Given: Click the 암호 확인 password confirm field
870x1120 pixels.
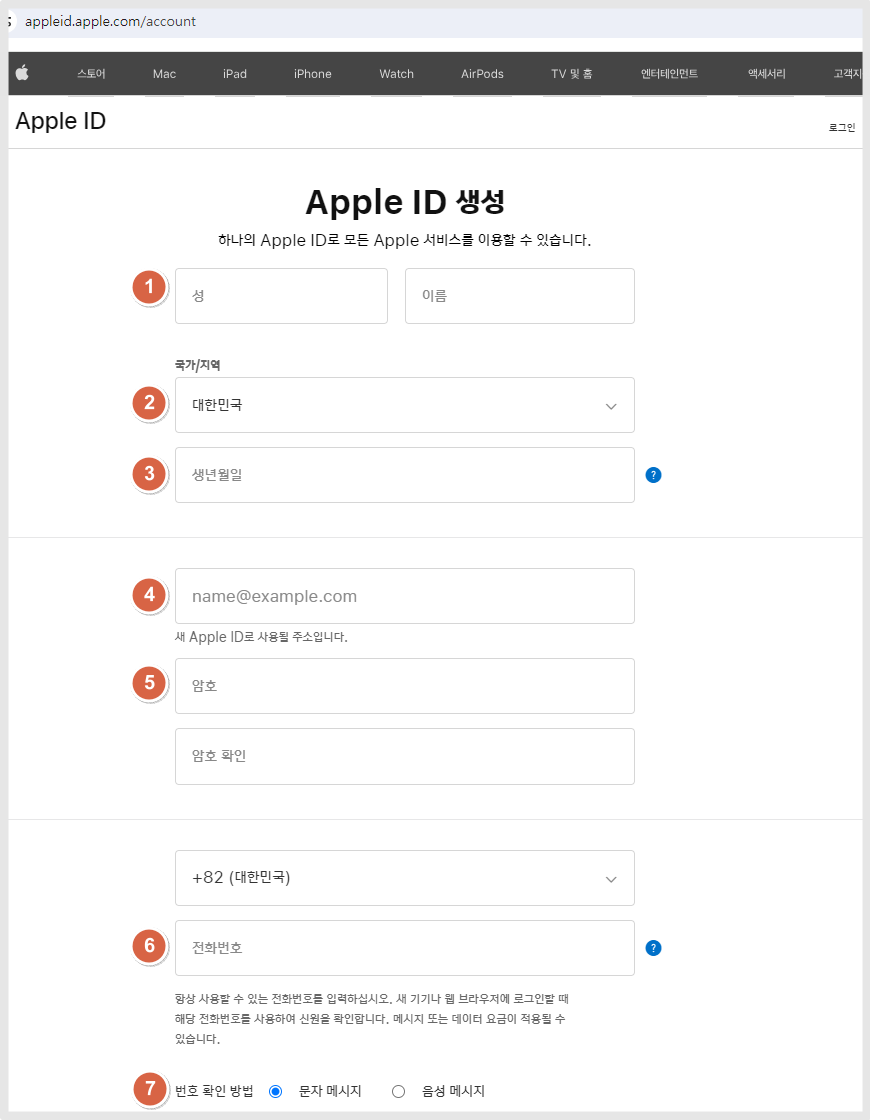Looking at the screenshot, I should click(404, 756).
